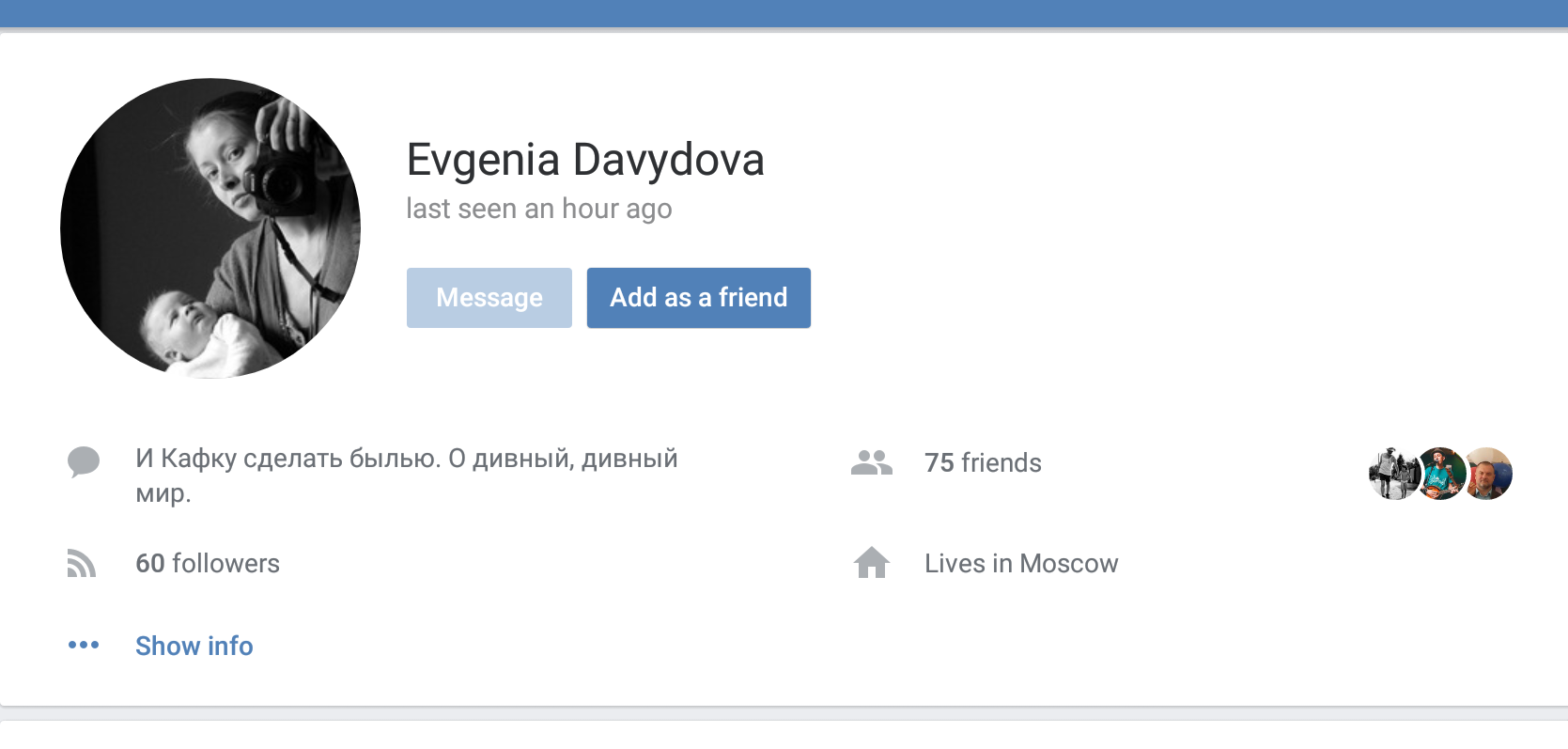
Task: Open the first friend avatar thumbnail
Action: [x=1394, y=474]
